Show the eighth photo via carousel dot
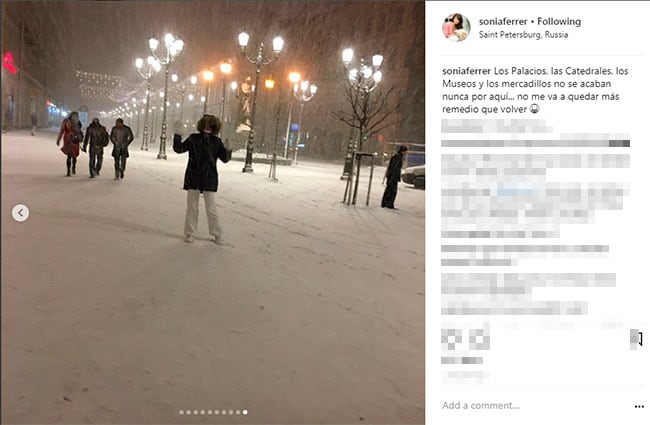 pos(231,412)
